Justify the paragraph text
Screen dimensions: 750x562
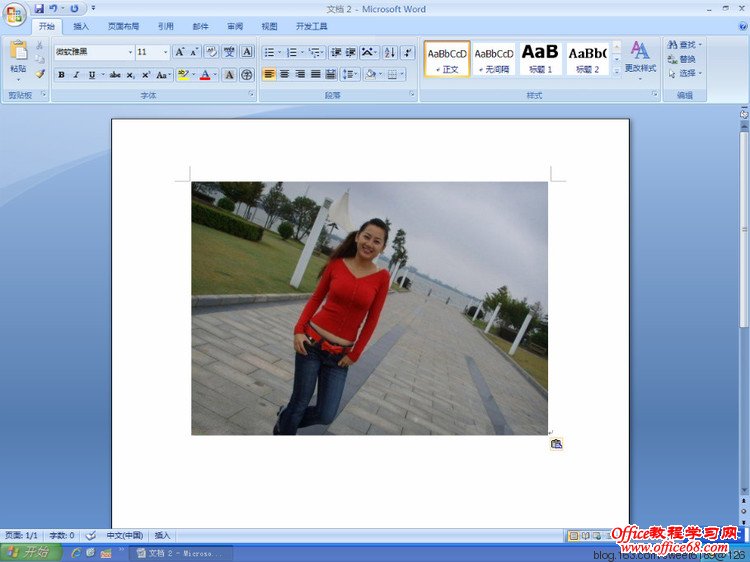[x=315, y=74]
